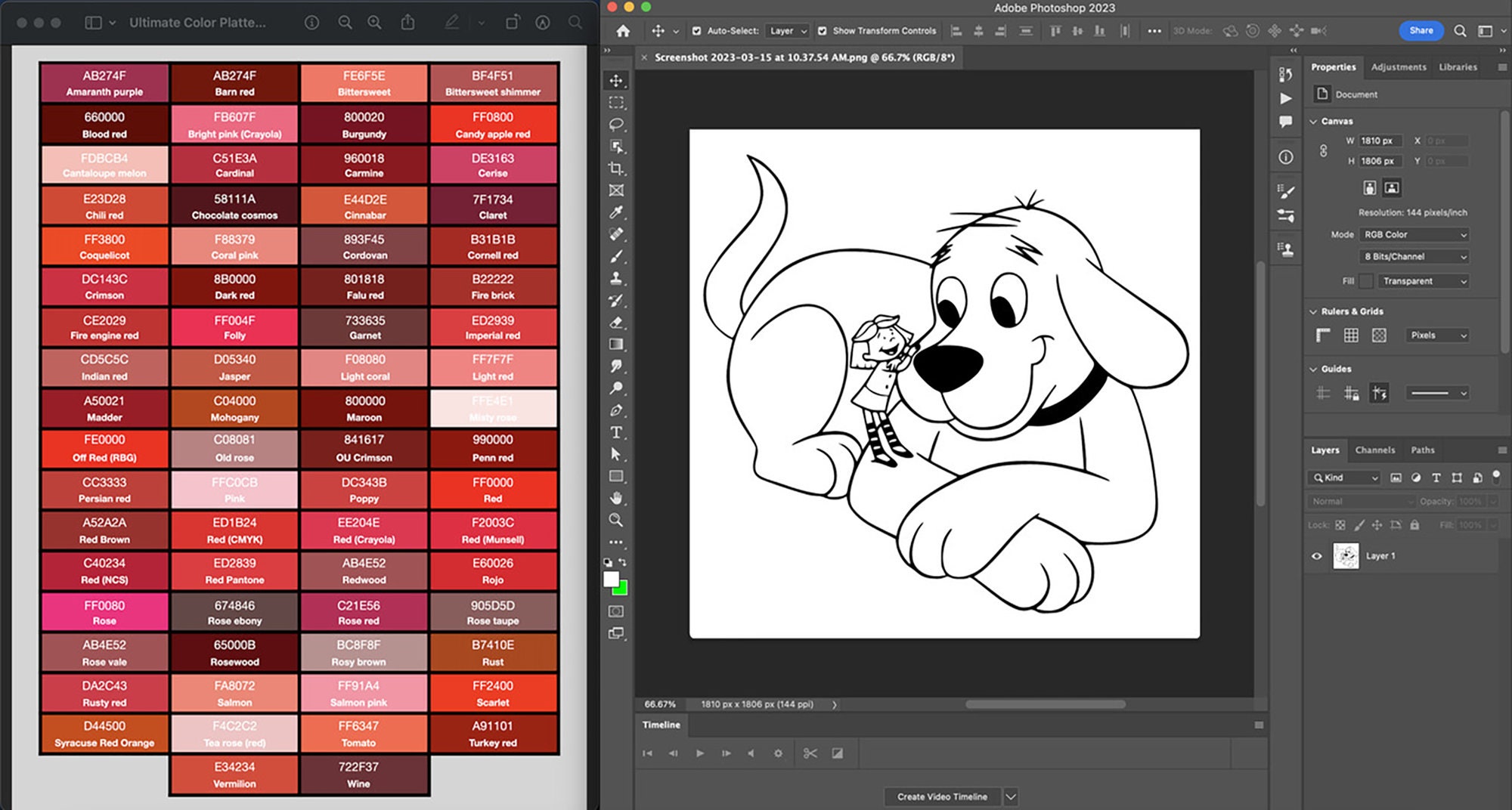Activate the Crop tool
The height and width of the screenshot is (810, 1512).
(617, 170)
